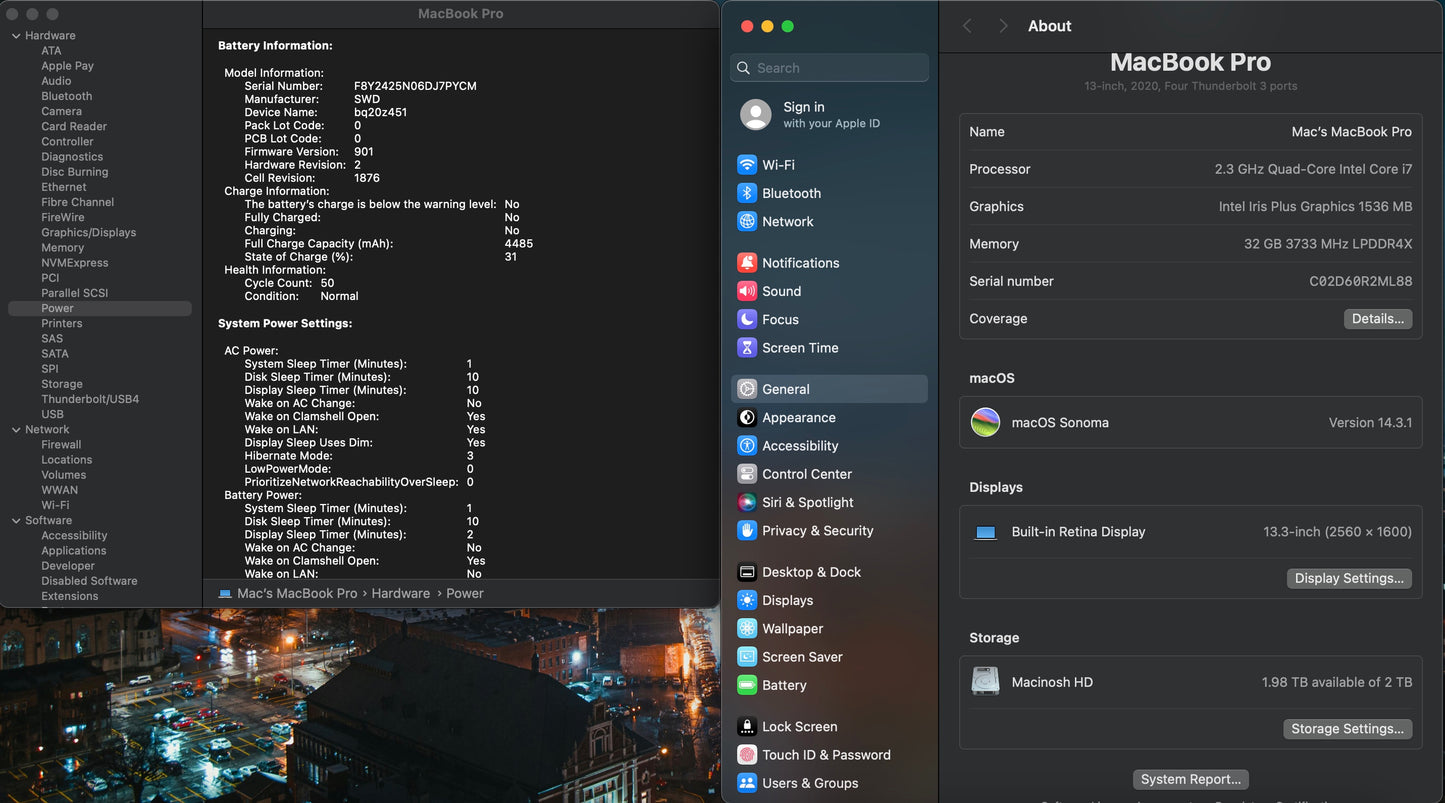The height and width of the screenshot is (803, 1445).
Task: Click the Bluetooth icon in settings sidebar
Action: [x=746, y=193]
